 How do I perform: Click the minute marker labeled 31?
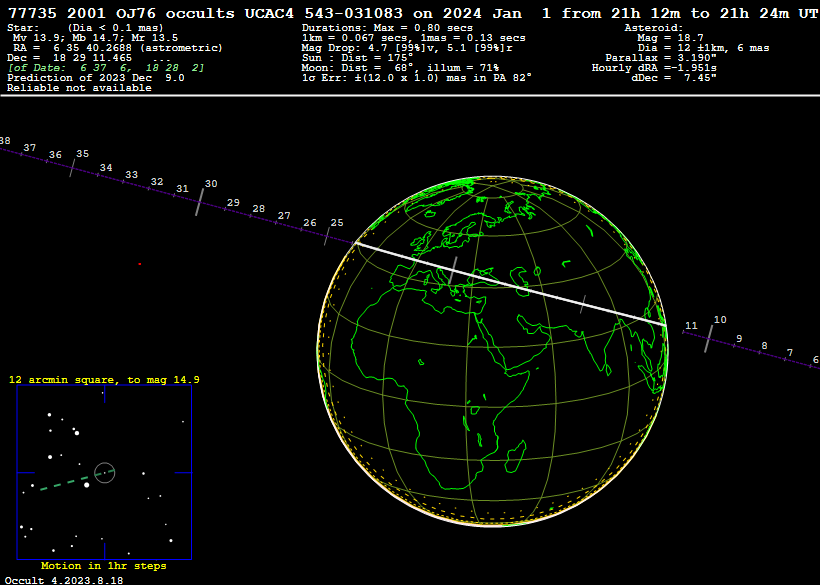(x=183, y=189)
